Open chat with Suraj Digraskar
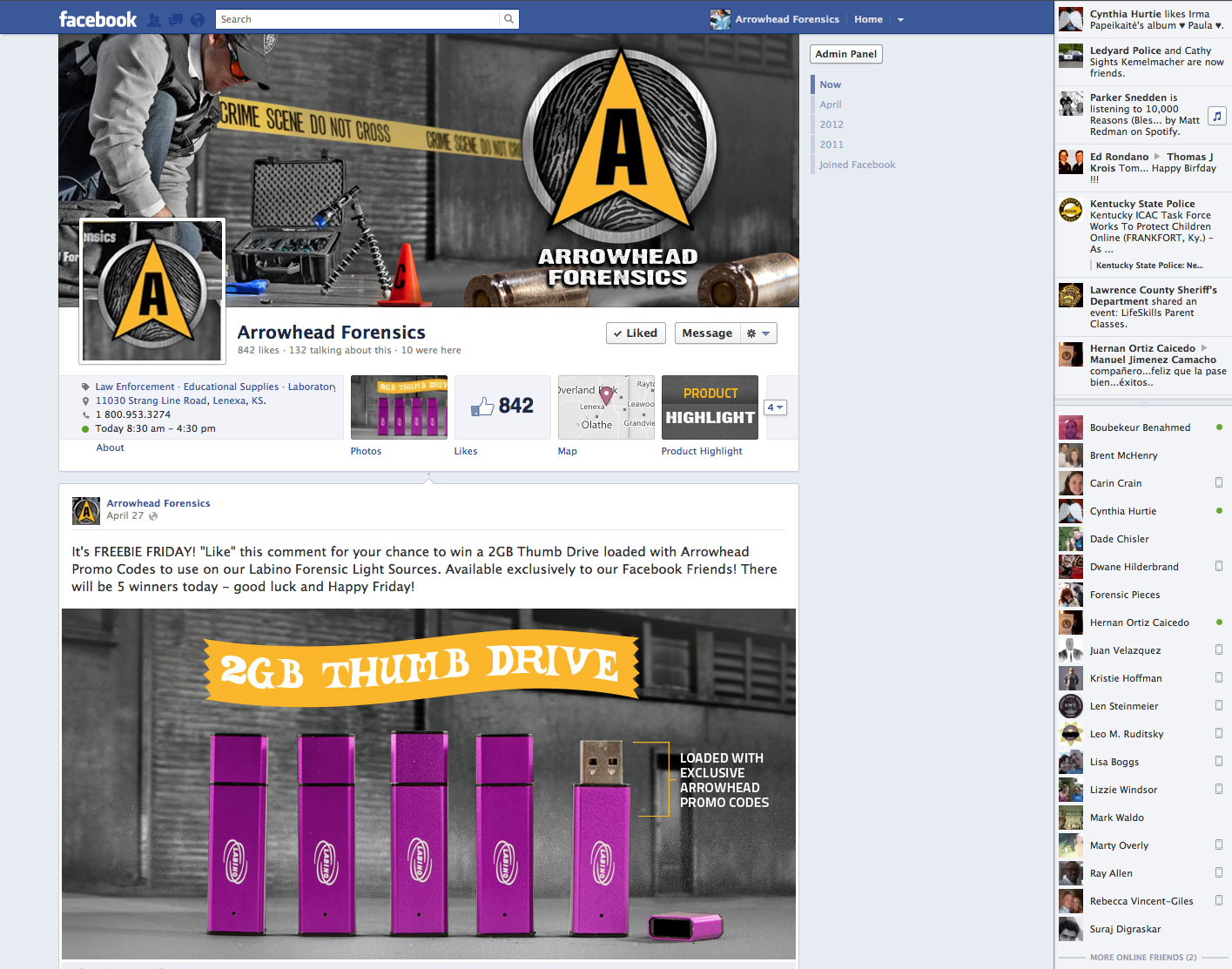This screenshot has width=1232, height=969. click(1142, 929)
